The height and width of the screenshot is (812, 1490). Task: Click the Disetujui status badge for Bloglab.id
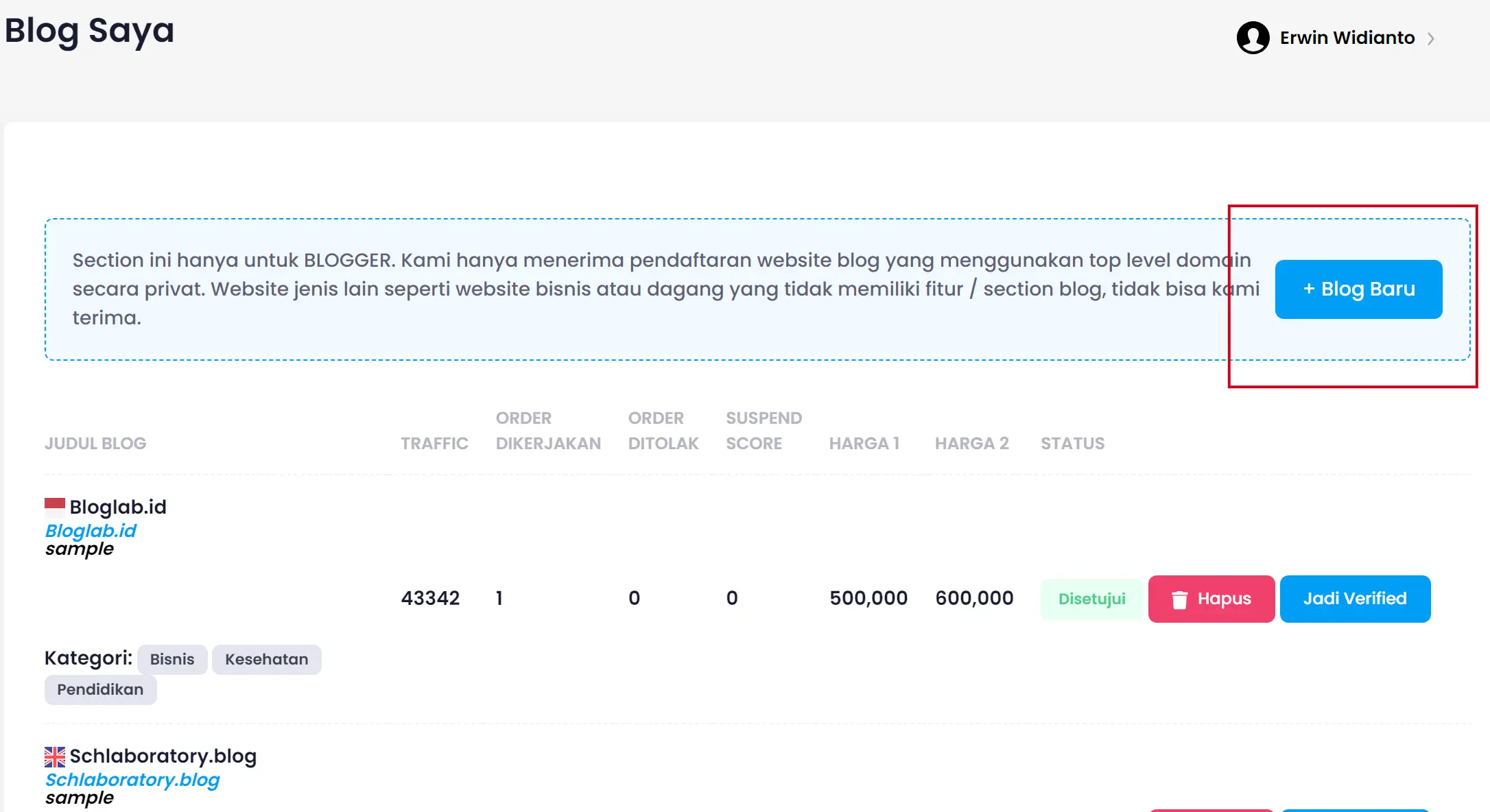tap(1091, 599)
